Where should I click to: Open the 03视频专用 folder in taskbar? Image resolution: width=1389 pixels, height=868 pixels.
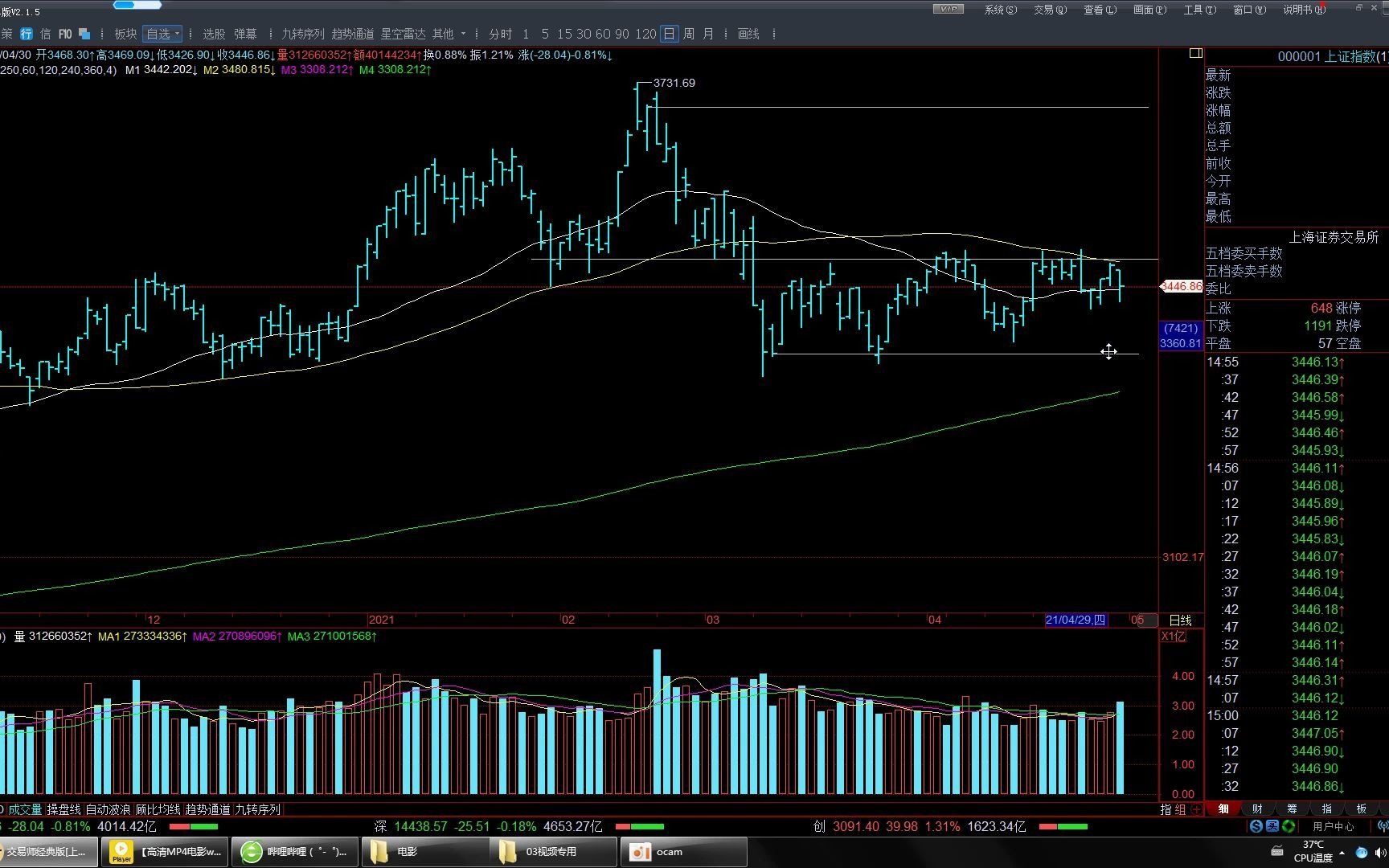coord(555,852)
